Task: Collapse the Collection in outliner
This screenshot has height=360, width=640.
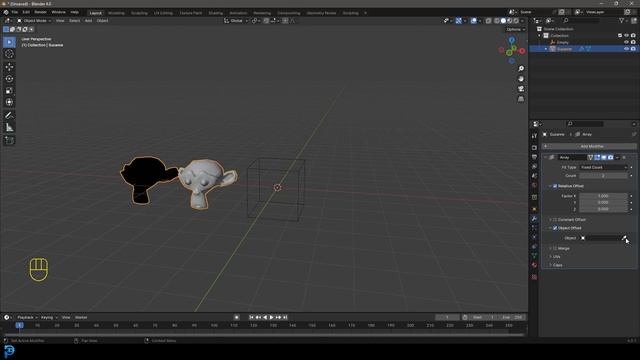Action: 540,36
